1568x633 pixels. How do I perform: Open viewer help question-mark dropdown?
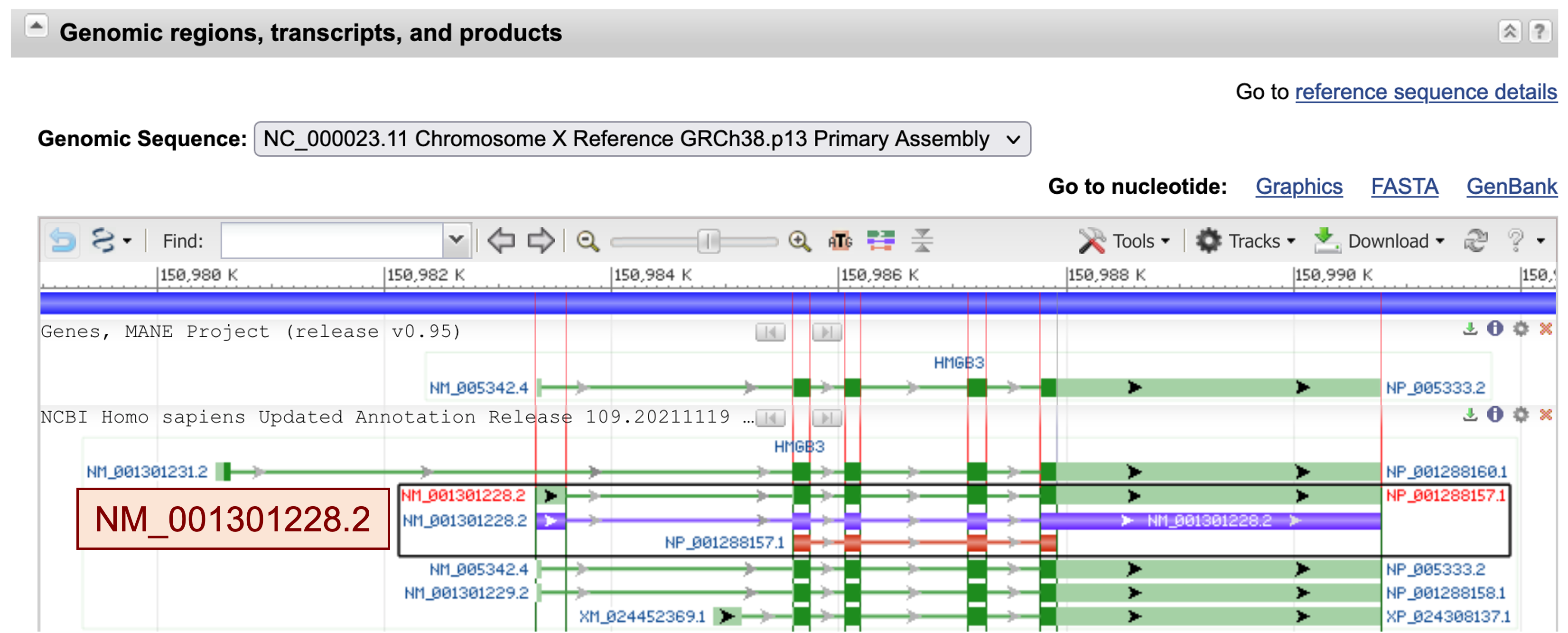point(1525,241)
